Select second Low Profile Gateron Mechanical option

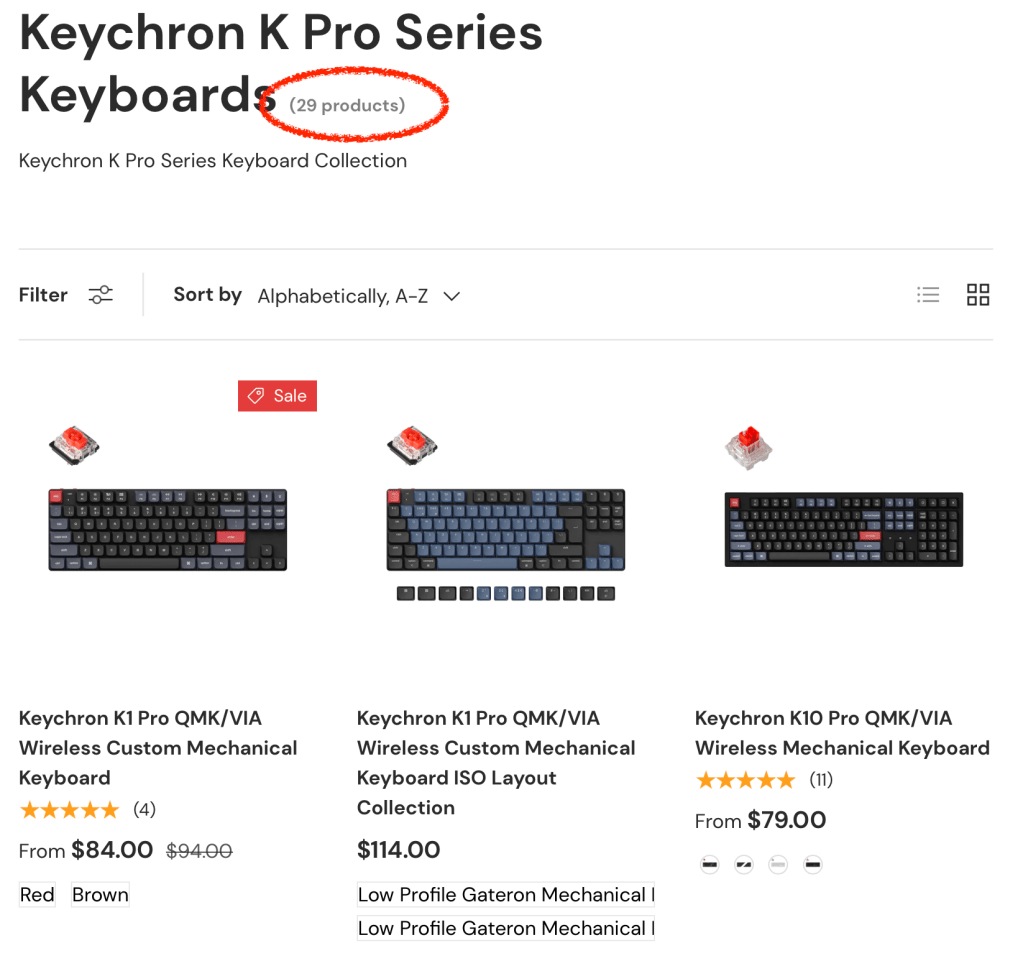click(x=505, y=929)
